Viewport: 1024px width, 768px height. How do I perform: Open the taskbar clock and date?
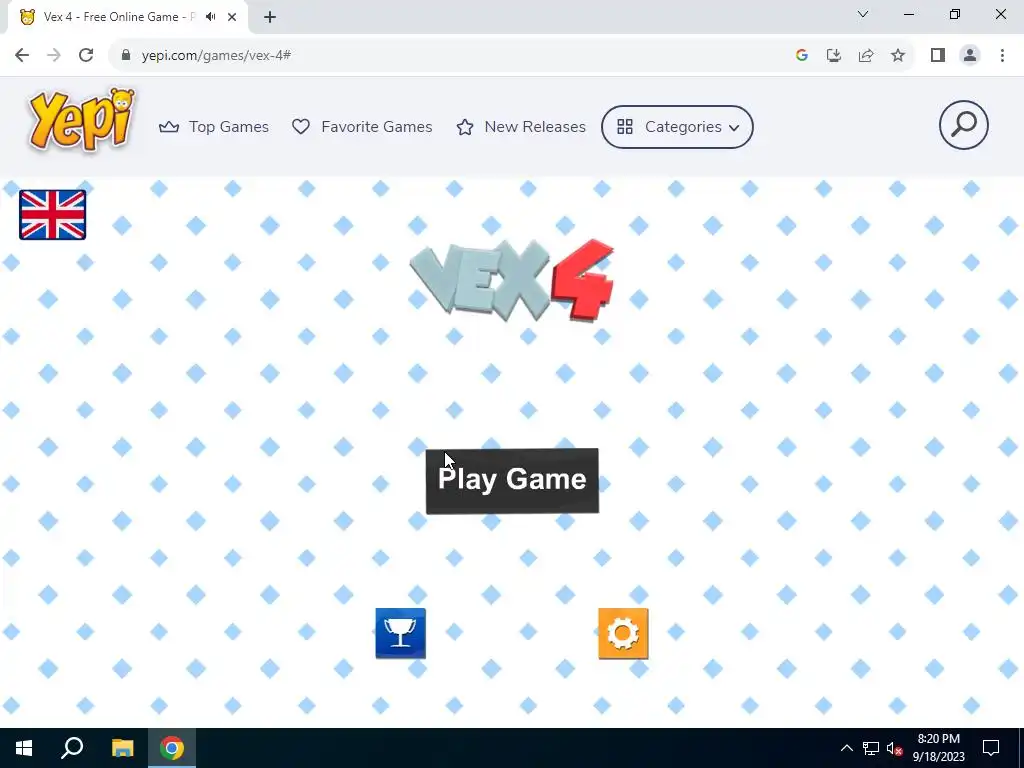938,748
